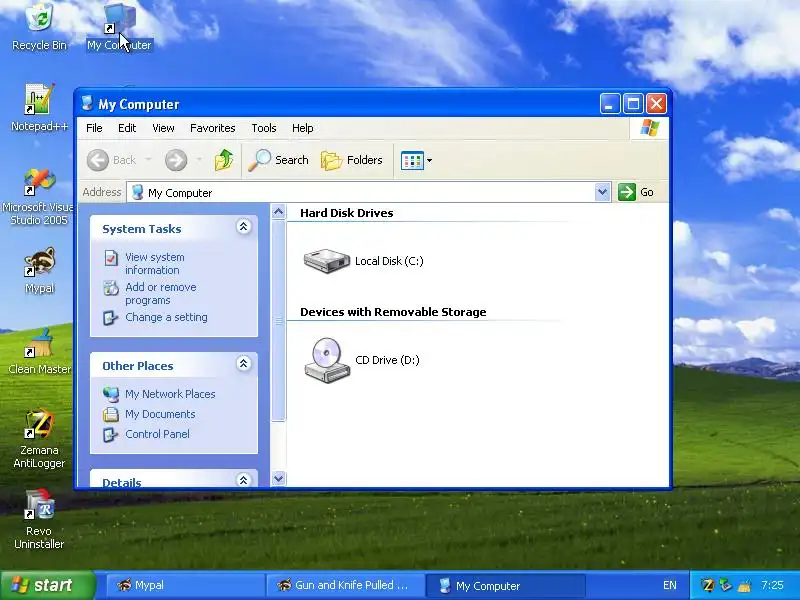800x600 pixels.
Task: Click the Search magnifier toolbar button
Action: [279, 160]
